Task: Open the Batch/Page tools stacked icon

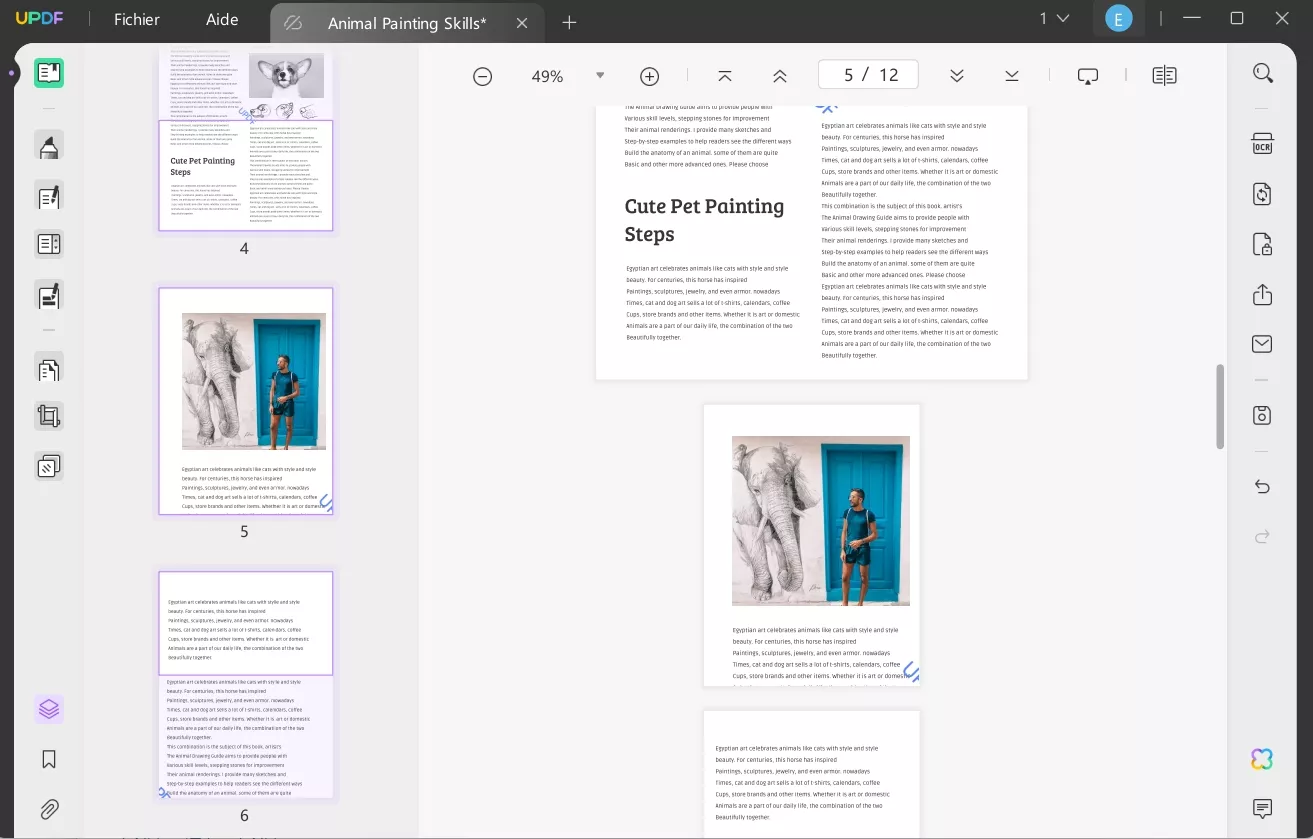Action: point(49,466)
